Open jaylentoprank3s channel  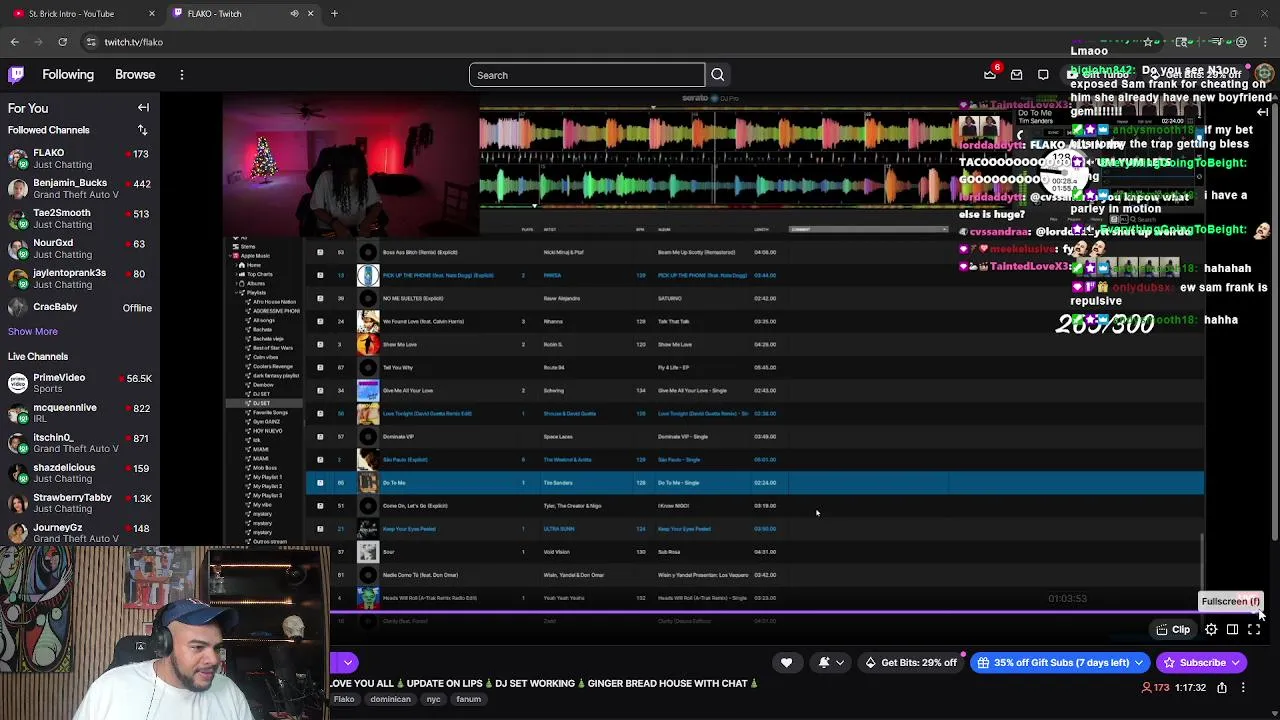coord(80,278)
